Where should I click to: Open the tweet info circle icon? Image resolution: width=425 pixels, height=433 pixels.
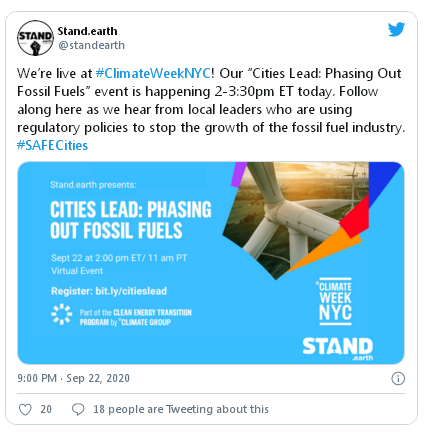398,379
